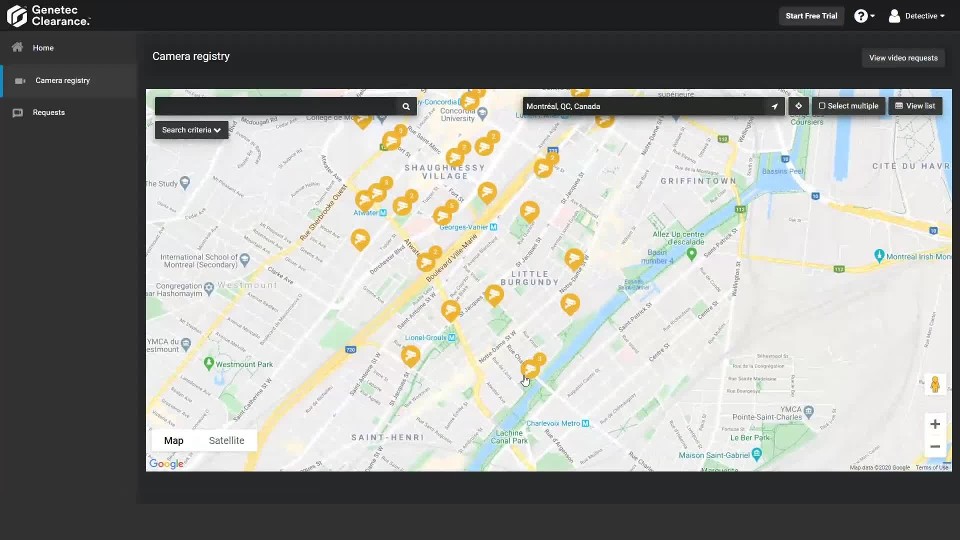Open the Home page in sidebar
Screen dimensions: 960x540
43,48
